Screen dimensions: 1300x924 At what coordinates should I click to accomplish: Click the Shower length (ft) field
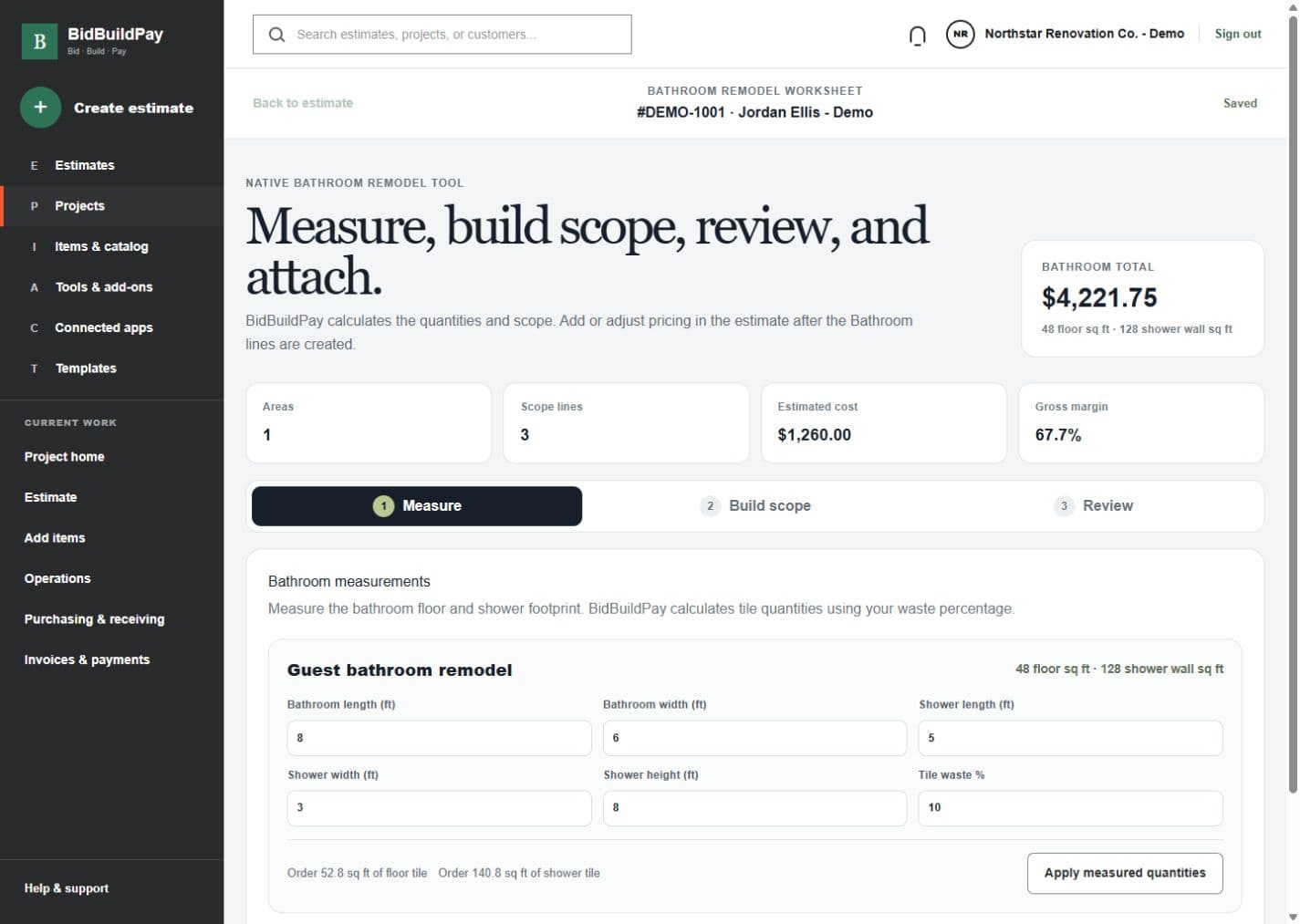[x=1071, y=738]
